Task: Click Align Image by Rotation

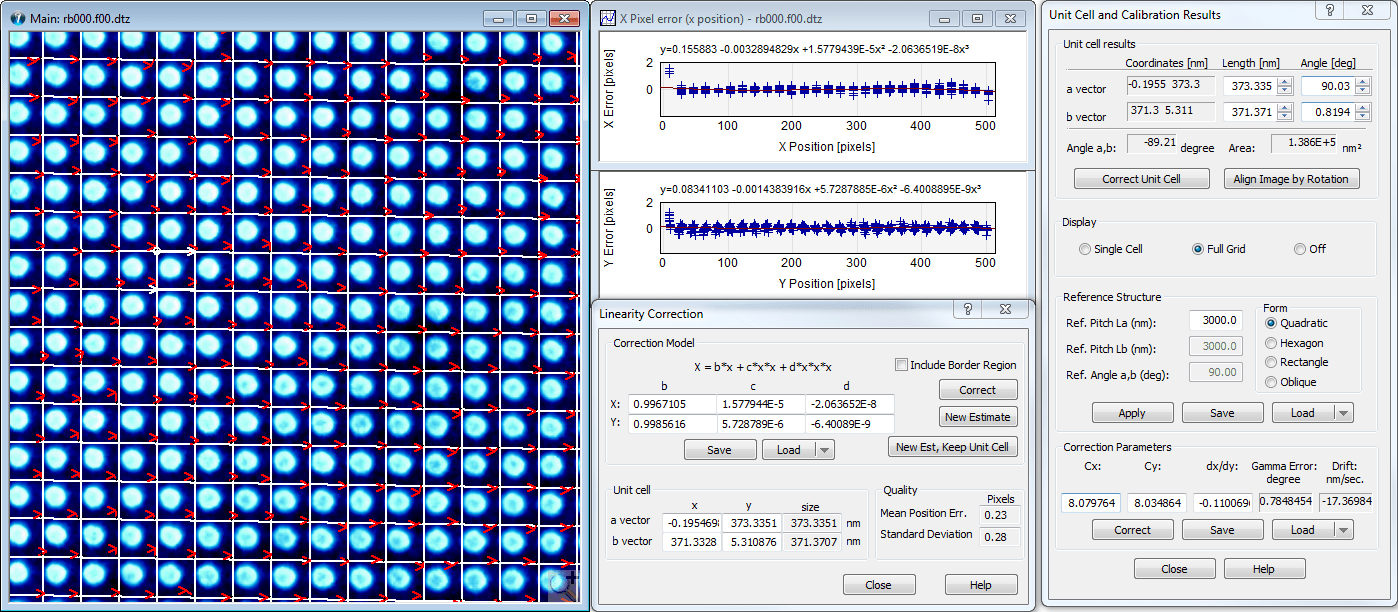Action: (x=1291, y=178)
